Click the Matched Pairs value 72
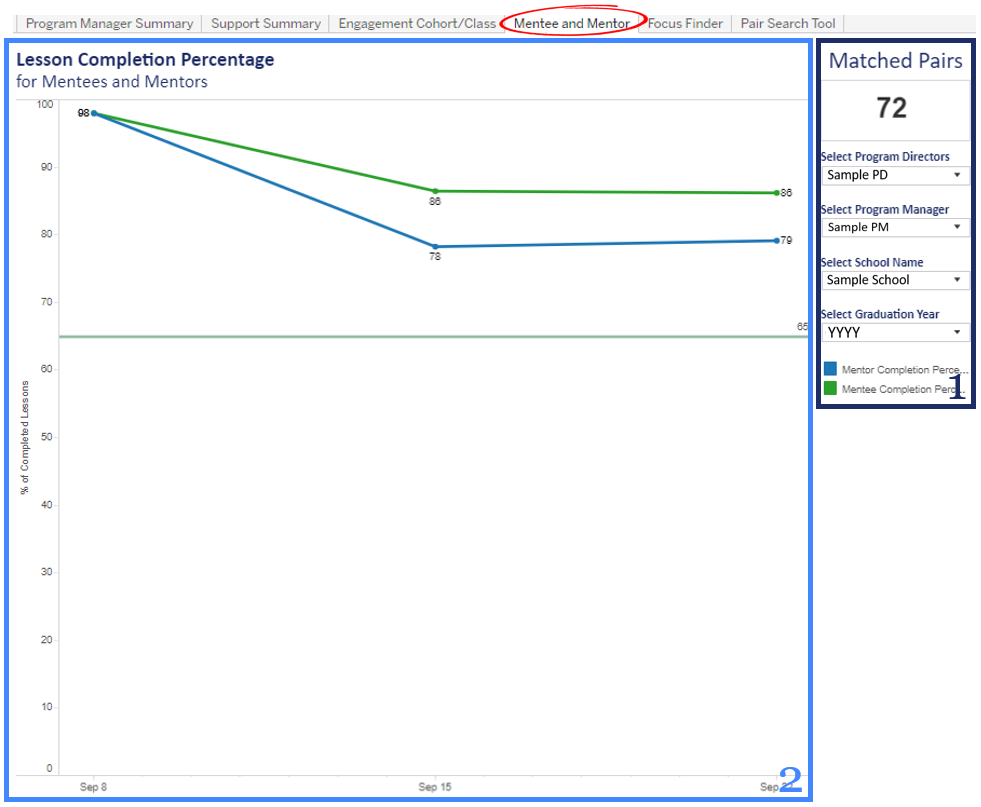Screen dimensions: 981x807 [892, 108]
